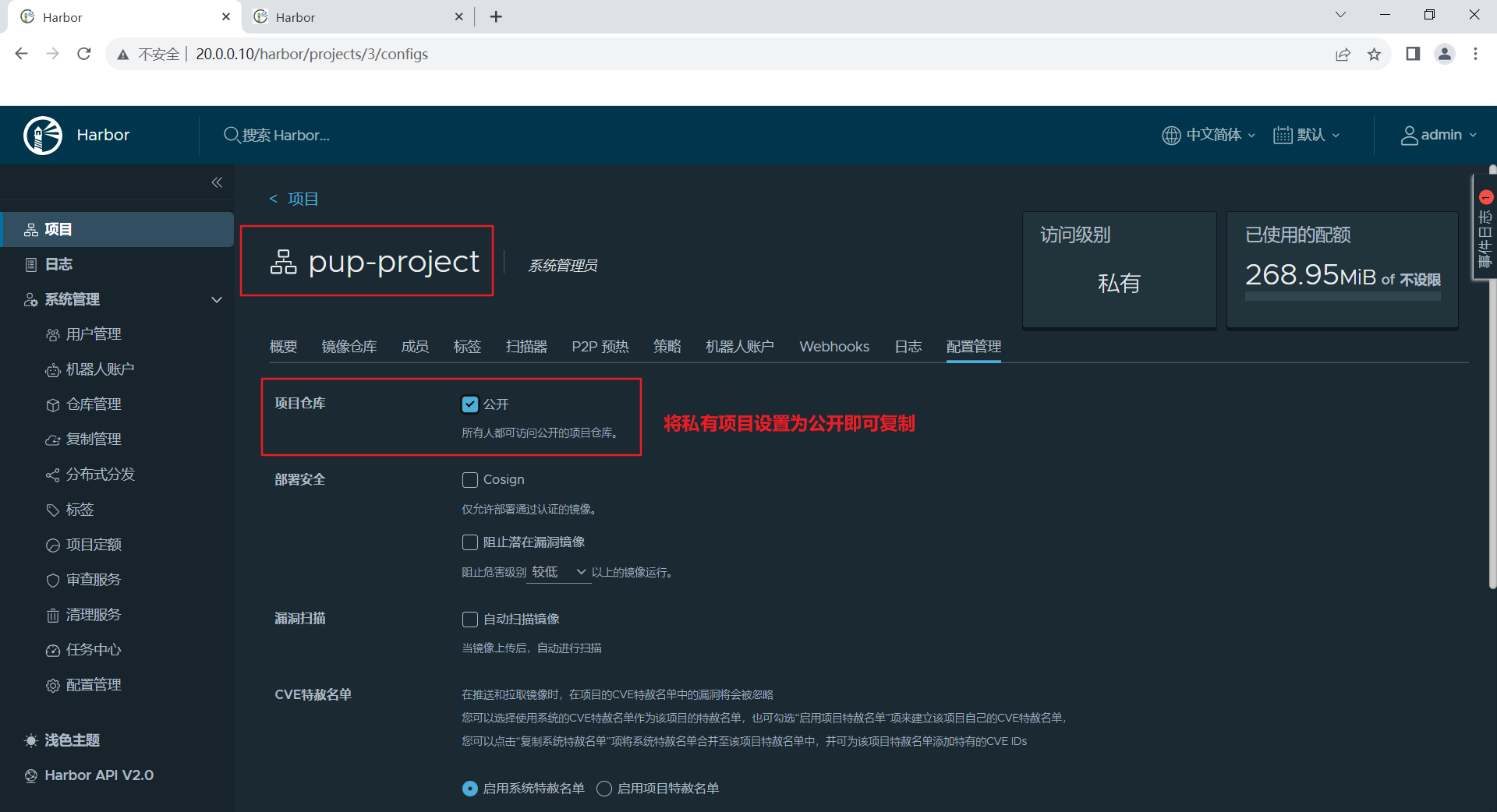Bookmark this page with star icon
Image resolution: width=1497 pixels, height=812 pixels.
(x=1374, y=54)
